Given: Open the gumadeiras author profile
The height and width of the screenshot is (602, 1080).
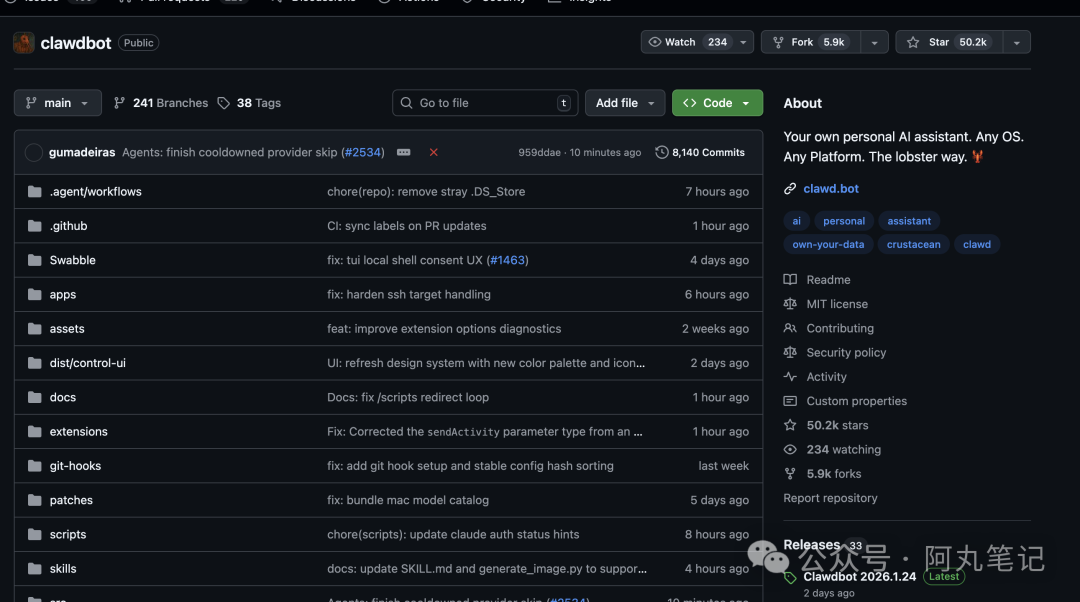Looking at the screenshot, I should coord(82,152).
